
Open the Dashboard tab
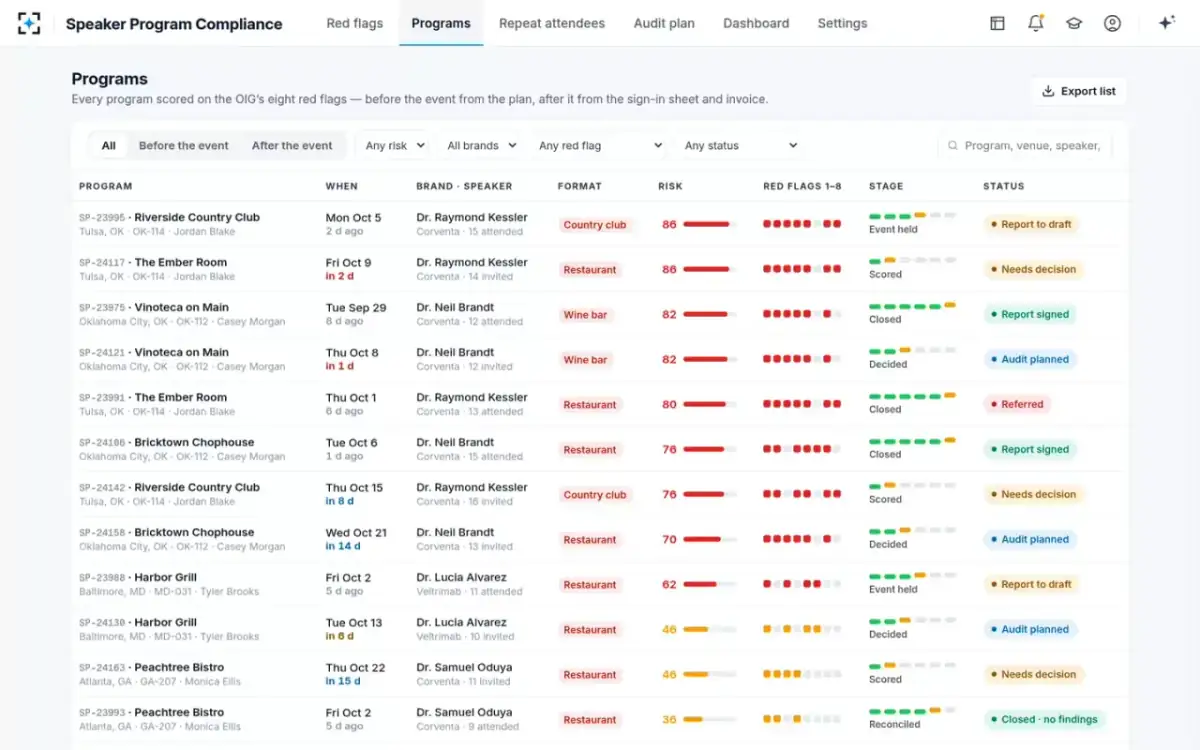756,23
